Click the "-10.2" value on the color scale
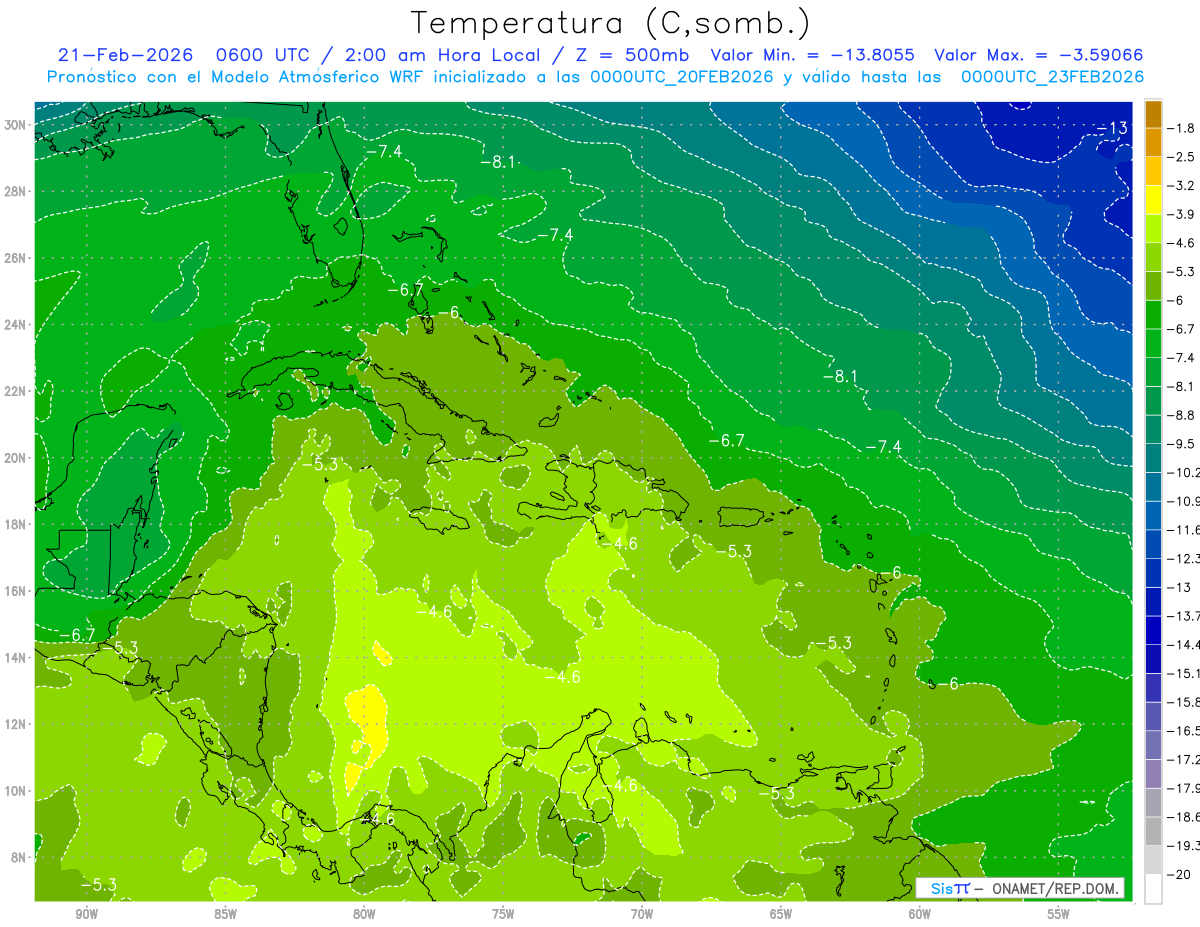This screenshot has width=1200, height=927. pyautogui.click(x=1182, y=472)
